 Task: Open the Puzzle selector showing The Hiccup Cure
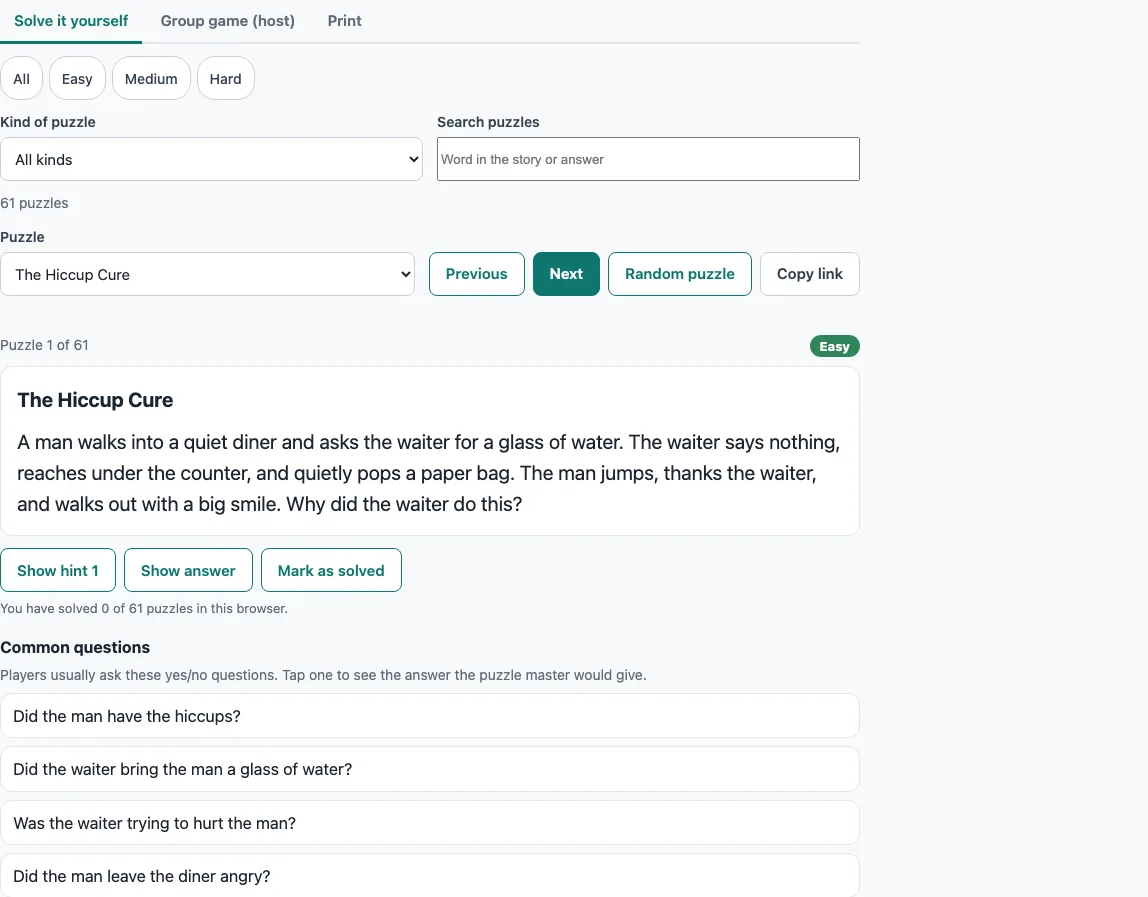click(x=207, y=275)
